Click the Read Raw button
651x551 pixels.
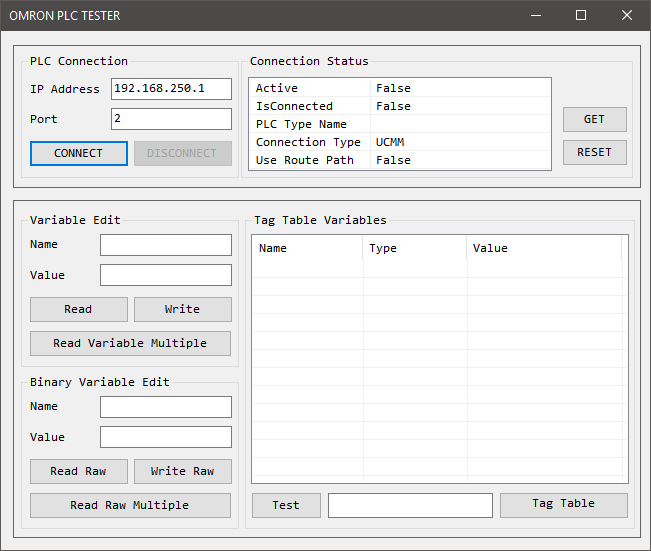pyautogui.click(x=78, y=471)
